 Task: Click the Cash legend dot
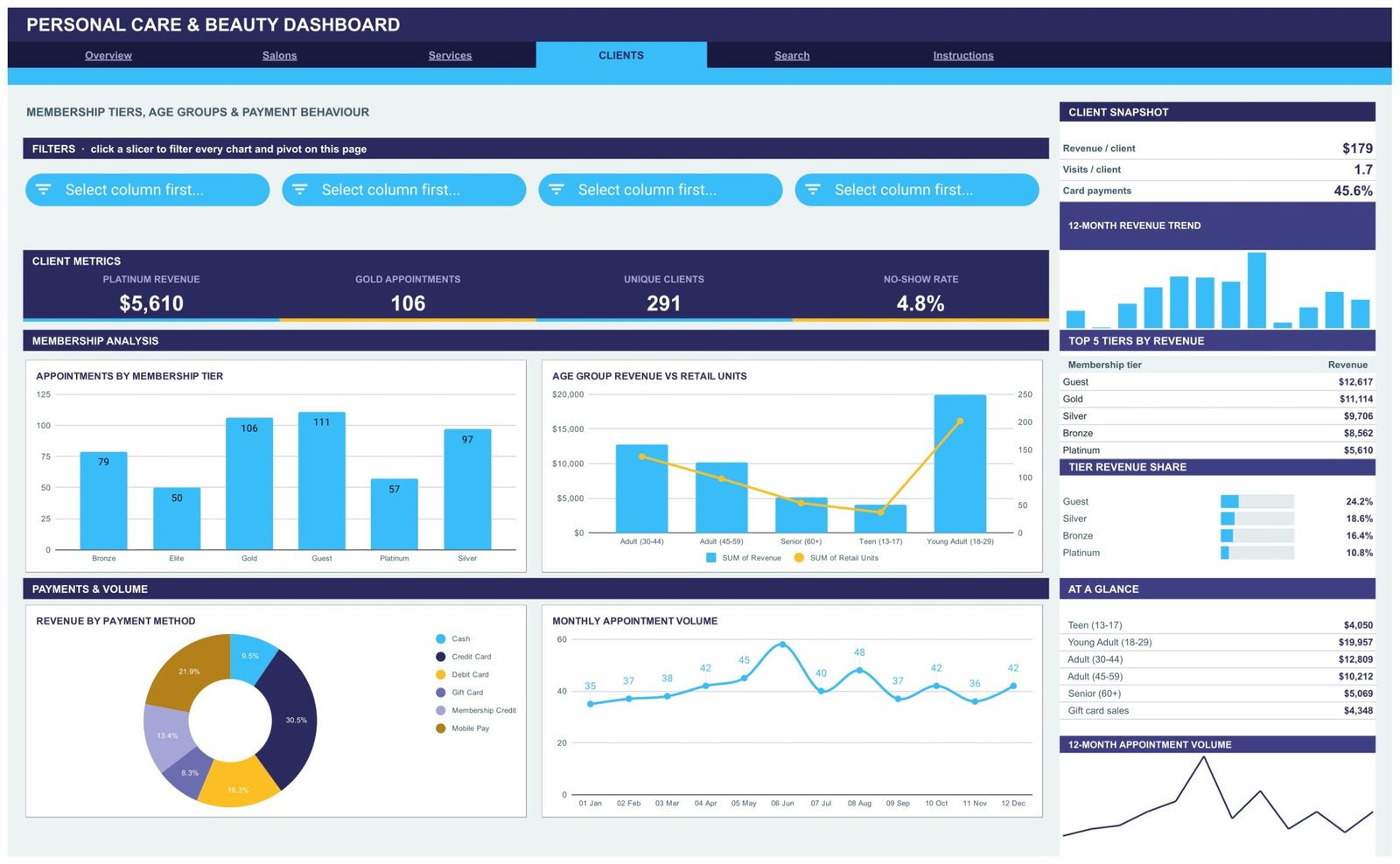(441, 639)
